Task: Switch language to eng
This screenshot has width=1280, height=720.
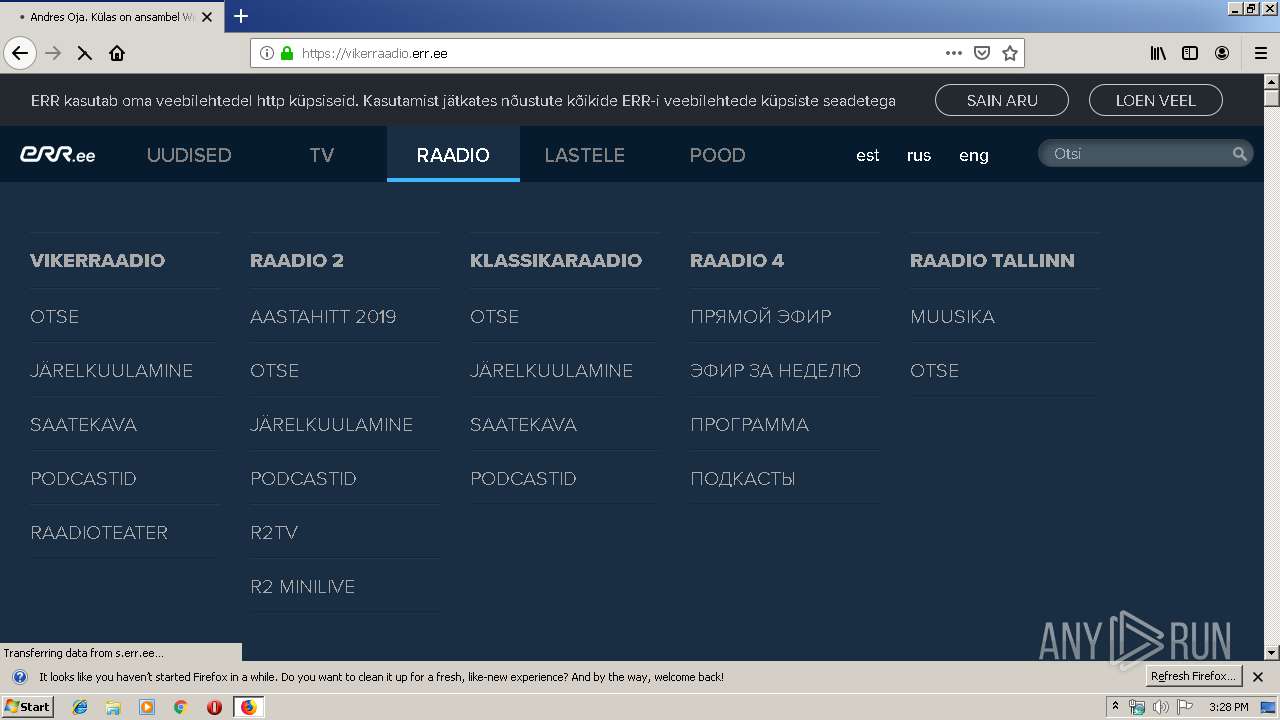Action: 974,155
